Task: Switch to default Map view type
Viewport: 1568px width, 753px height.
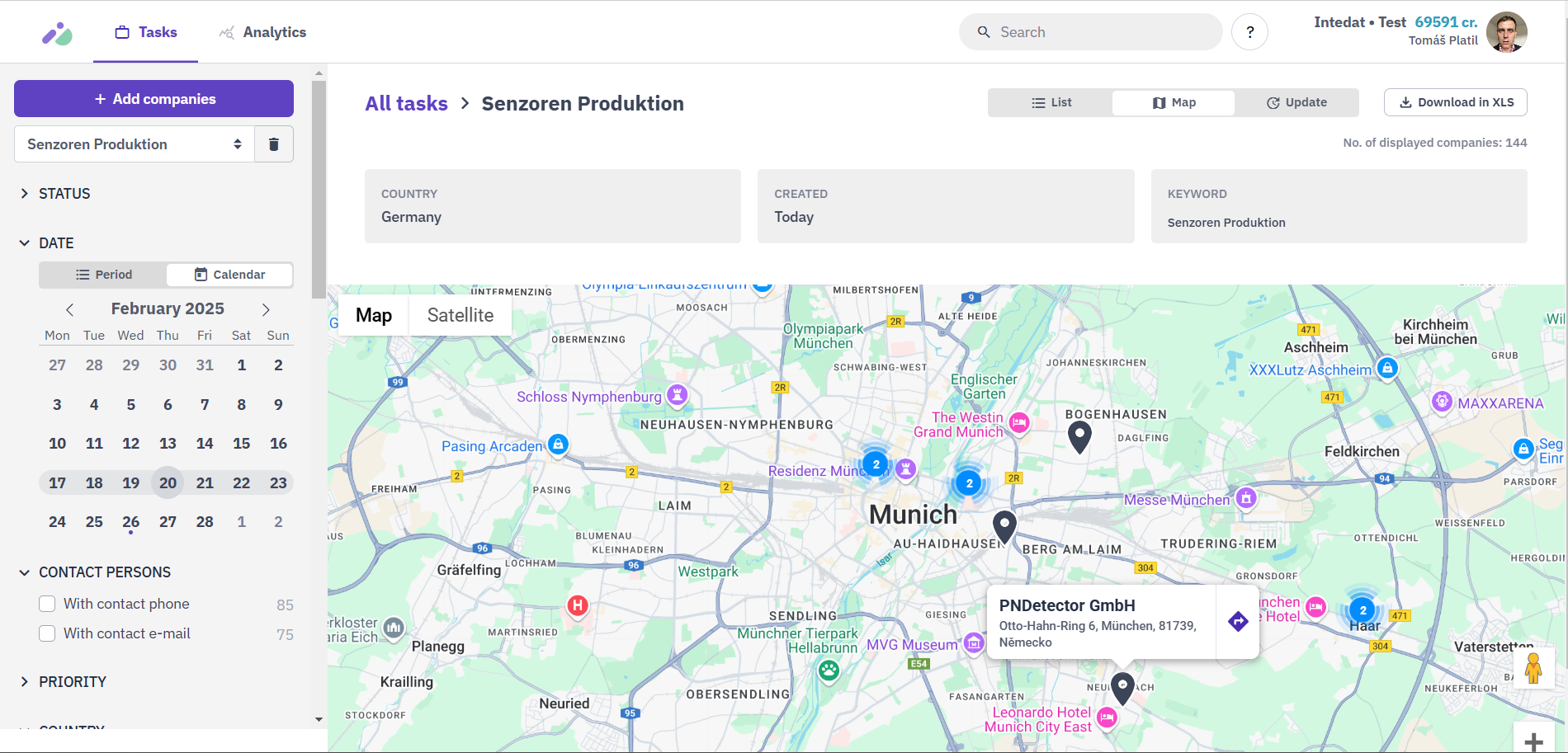Action: (x=374, y=315)
